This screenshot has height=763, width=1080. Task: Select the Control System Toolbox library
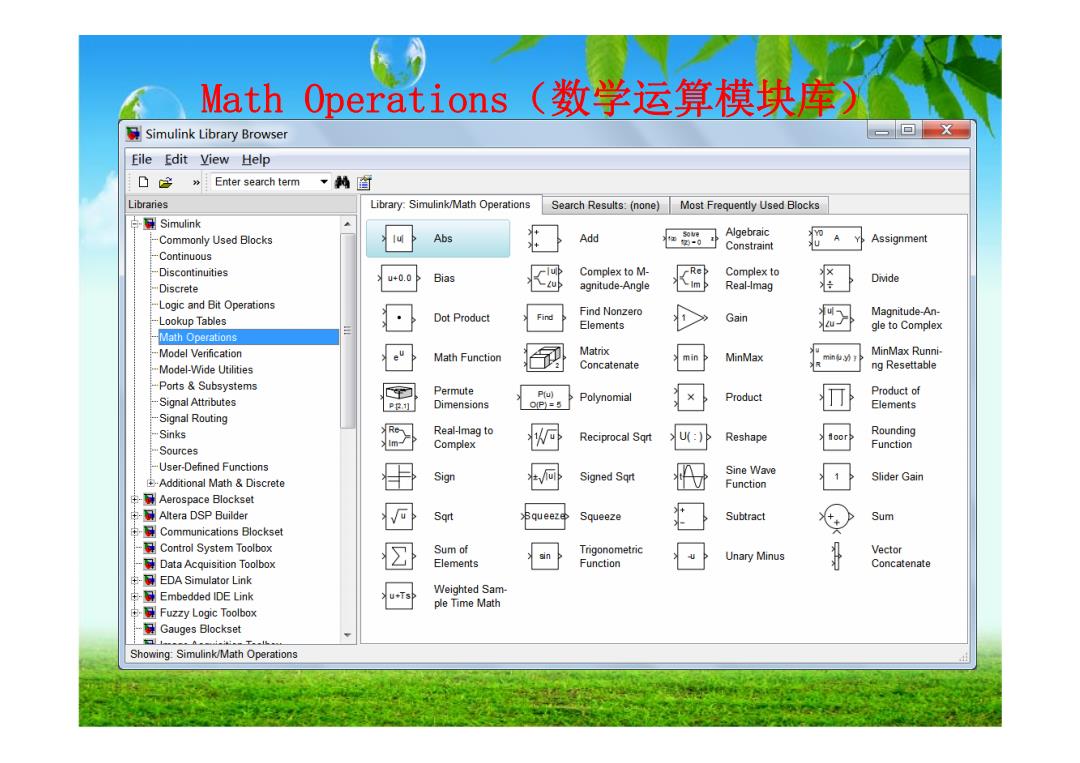216,548
